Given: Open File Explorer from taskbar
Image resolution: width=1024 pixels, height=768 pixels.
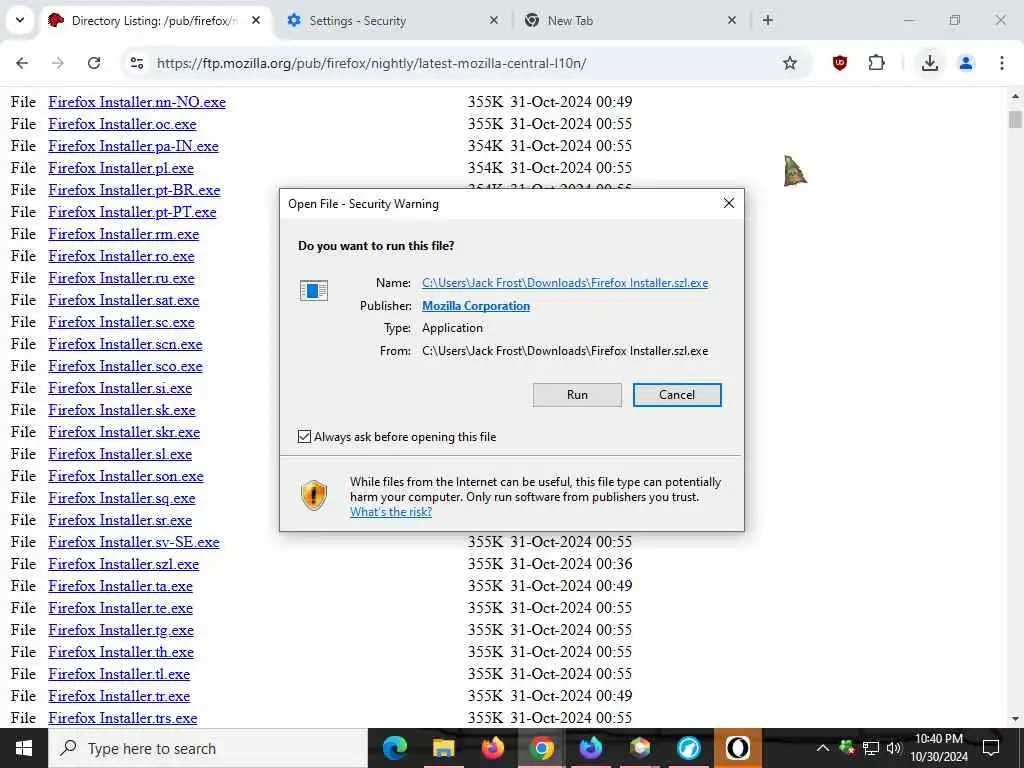Looking at the screenshot, I should (443, 748).
